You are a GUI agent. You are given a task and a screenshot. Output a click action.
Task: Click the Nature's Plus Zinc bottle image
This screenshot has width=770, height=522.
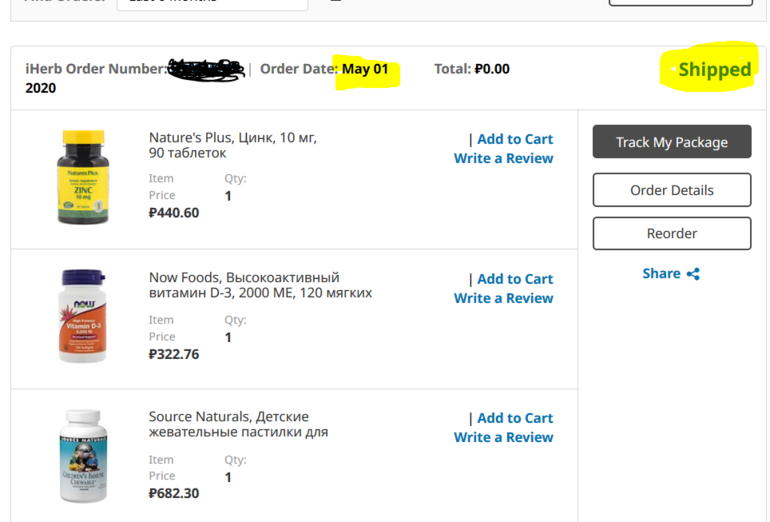82,177
